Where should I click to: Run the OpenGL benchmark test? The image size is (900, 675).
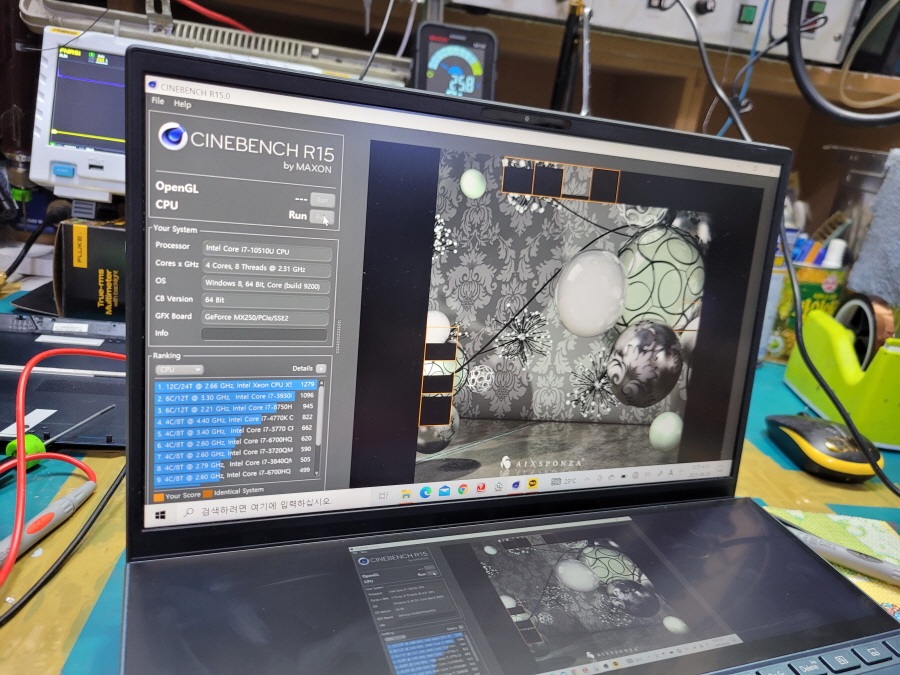point(321,199)
